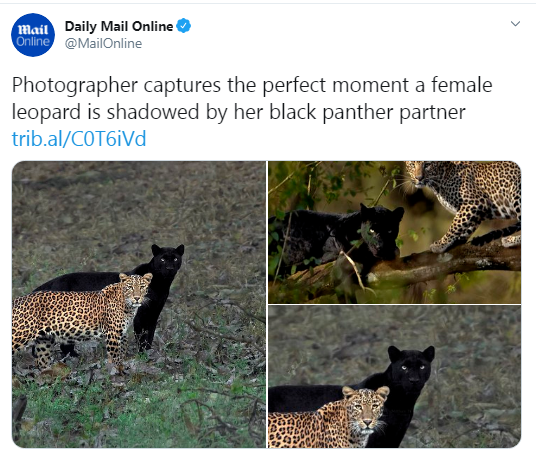Visit the @MailOnline handle
Viewport: 536px width, 455px height.
point(103,43)
